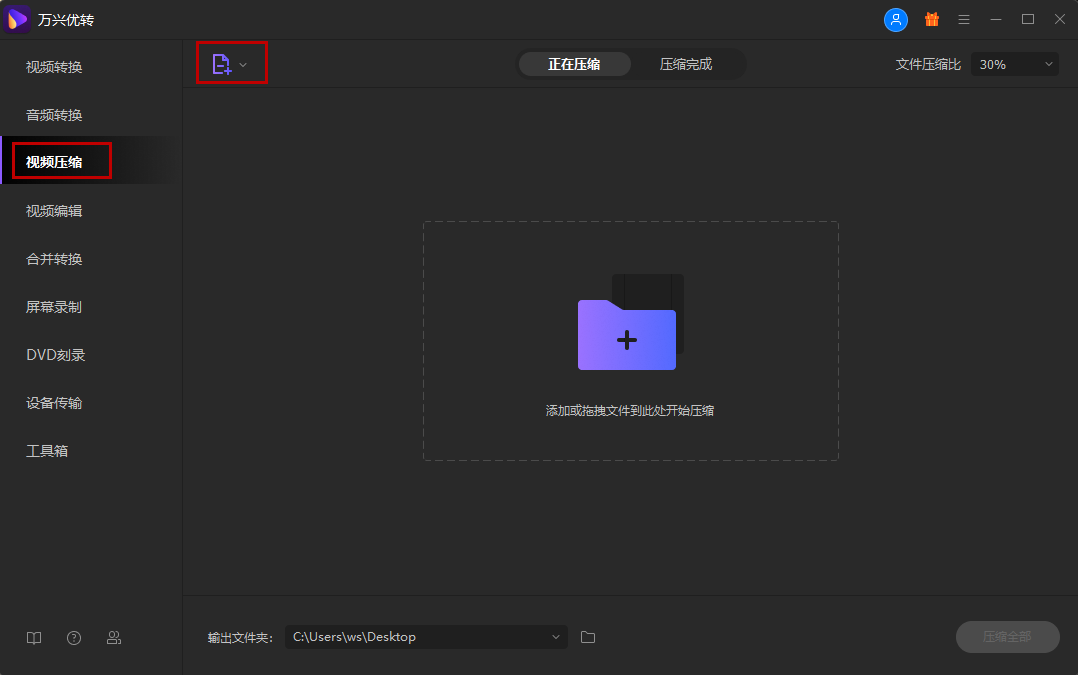Open the user account avatar

click(895, 19)
